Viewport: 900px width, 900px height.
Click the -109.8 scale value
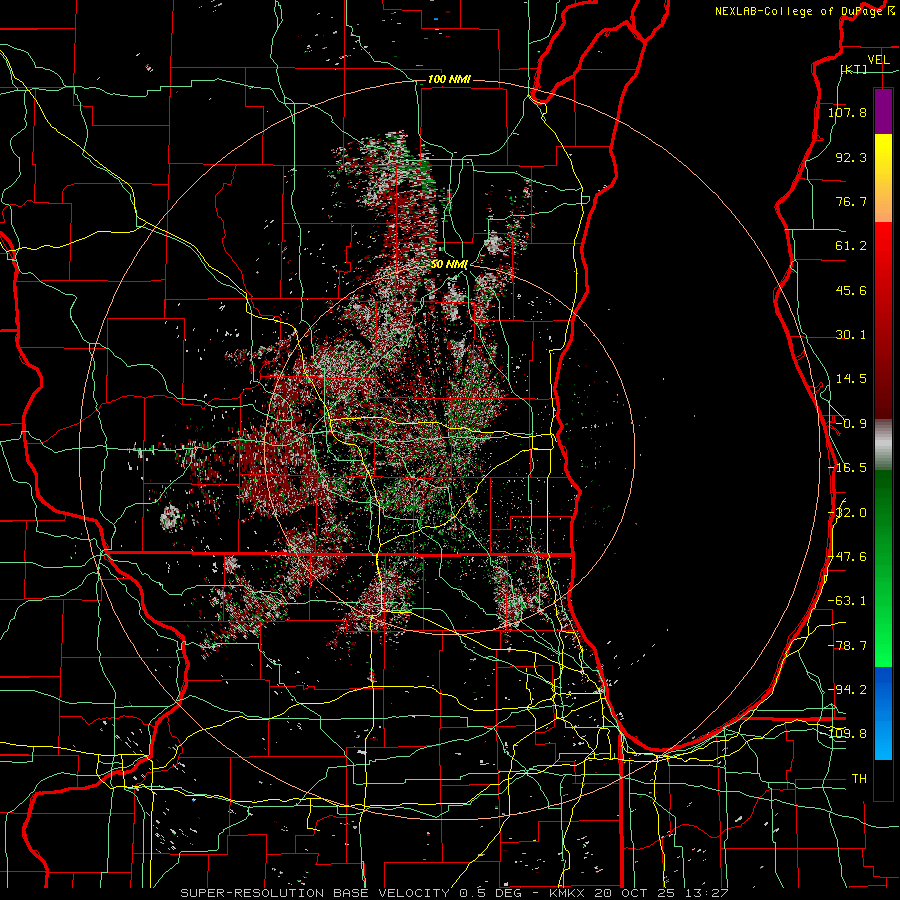[x=847, y=734]
